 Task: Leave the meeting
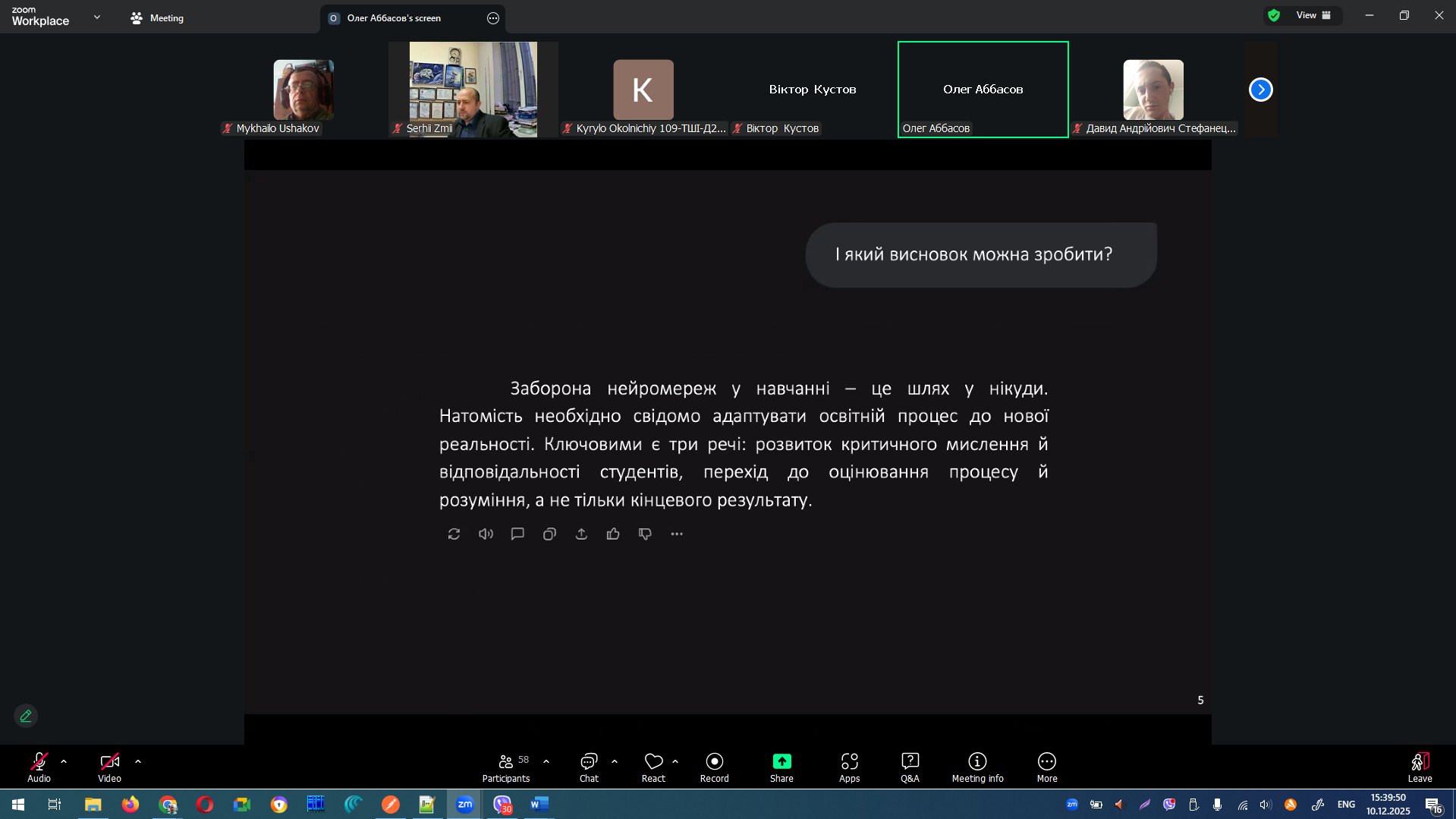[x=1420, y=766]
